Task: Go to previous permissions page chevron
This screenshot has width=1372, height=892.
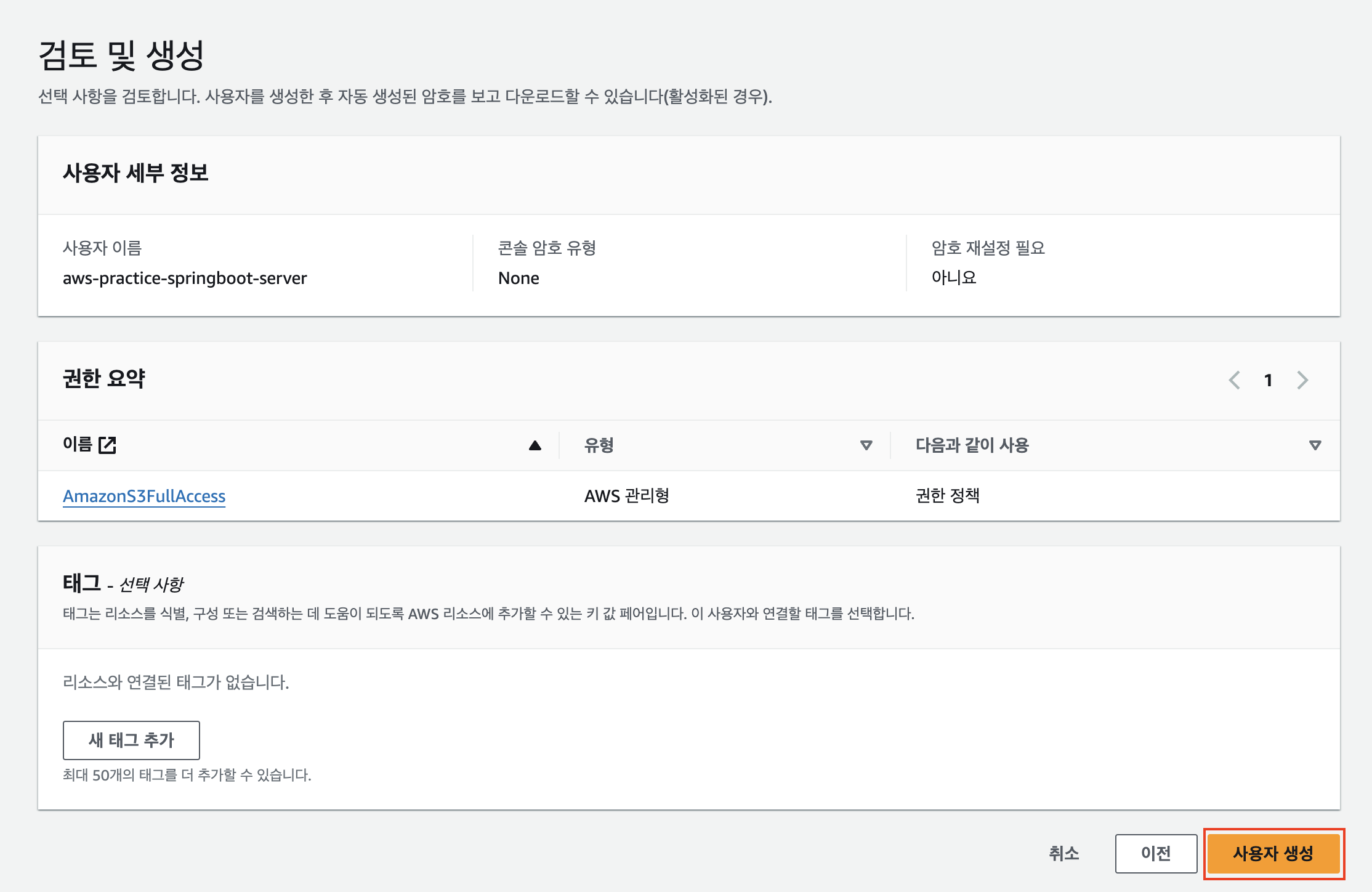Action: pyautogui.click(x=1234, y=380)
